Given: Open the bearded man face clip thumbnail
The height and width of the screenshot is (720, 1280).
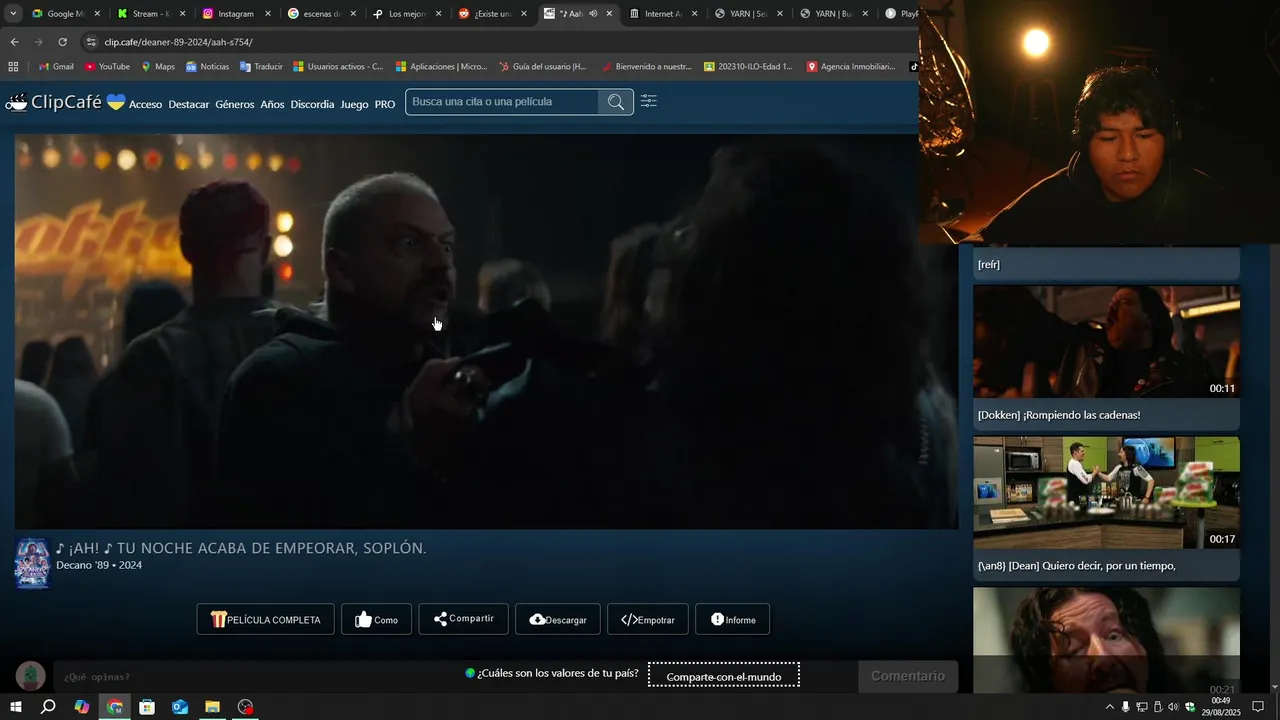Looking at the screenshot, I should 1106,640.
